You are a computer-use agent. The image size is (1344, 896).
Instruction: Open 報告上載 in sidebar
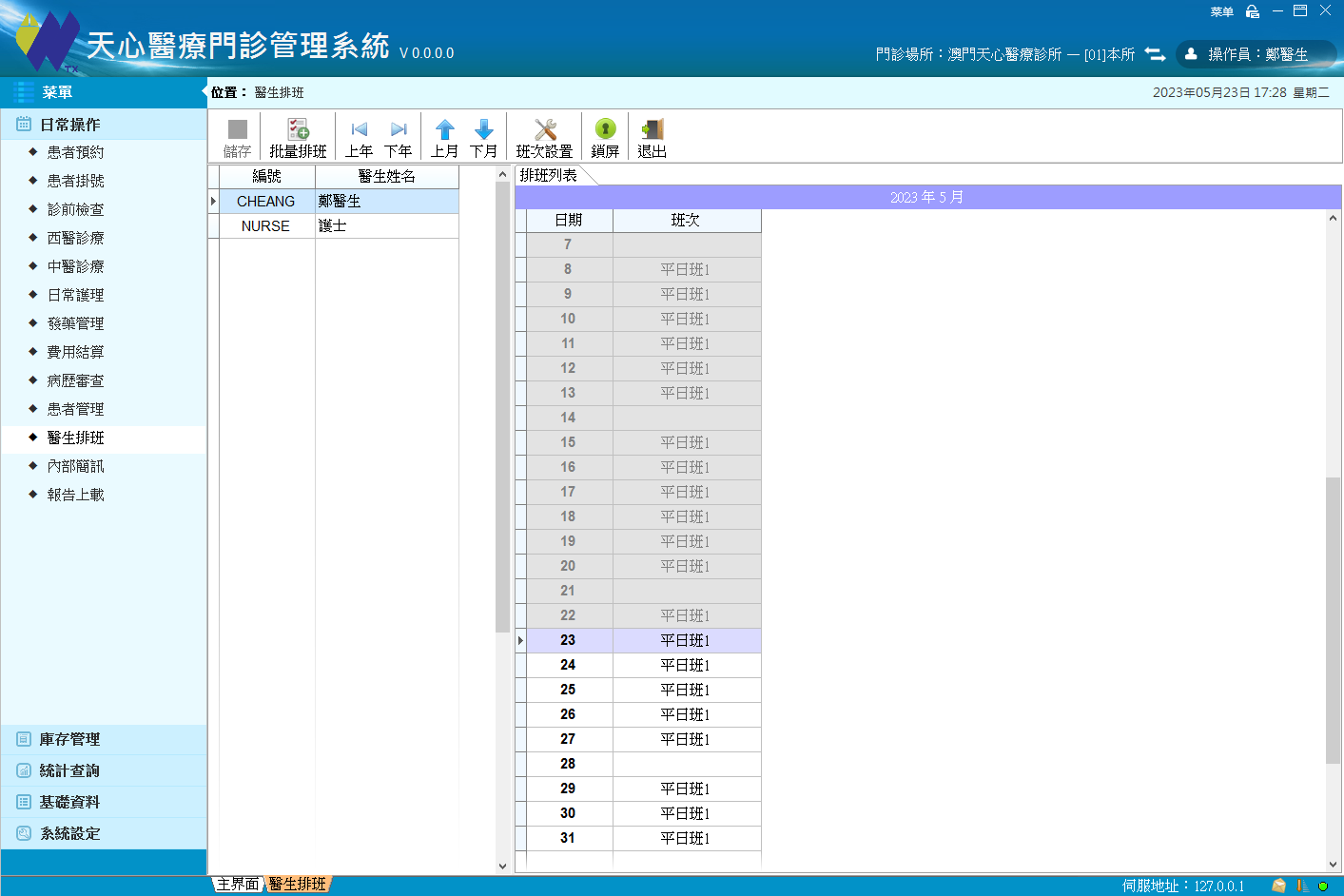click(76, 495)
